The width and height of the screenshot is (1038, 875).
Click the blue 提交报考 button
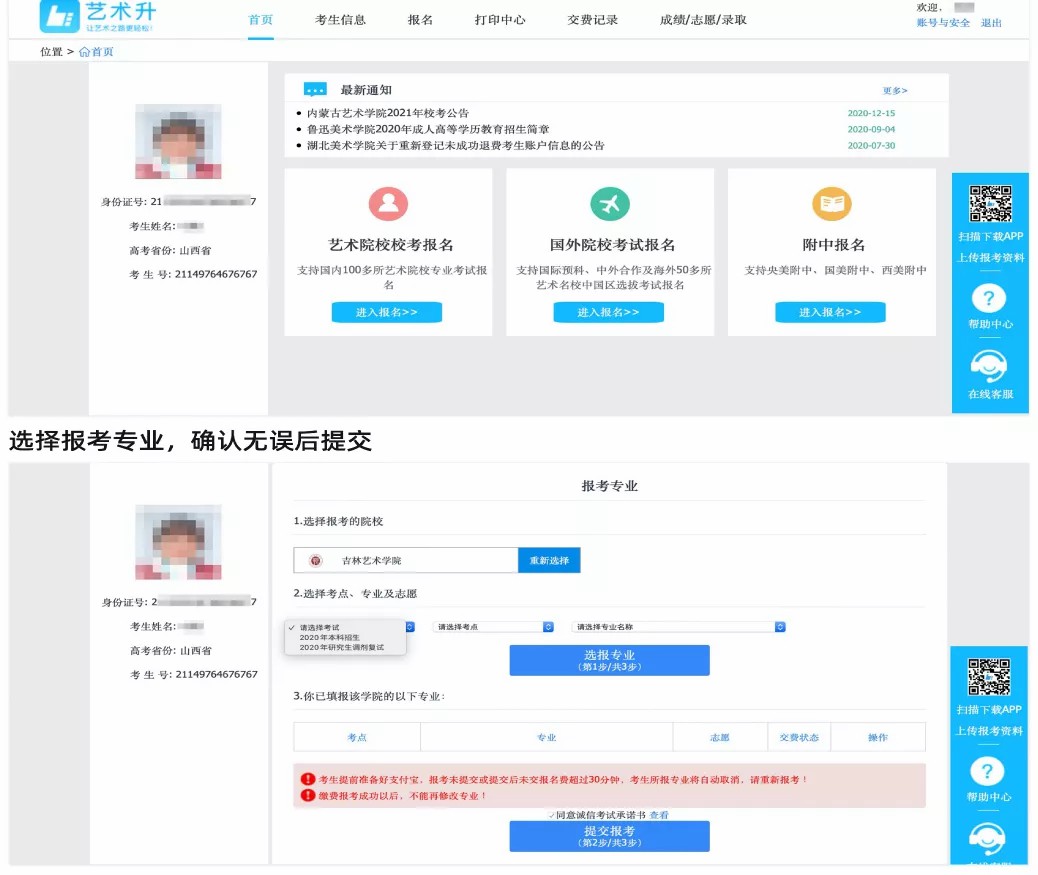tap(609, 836)
